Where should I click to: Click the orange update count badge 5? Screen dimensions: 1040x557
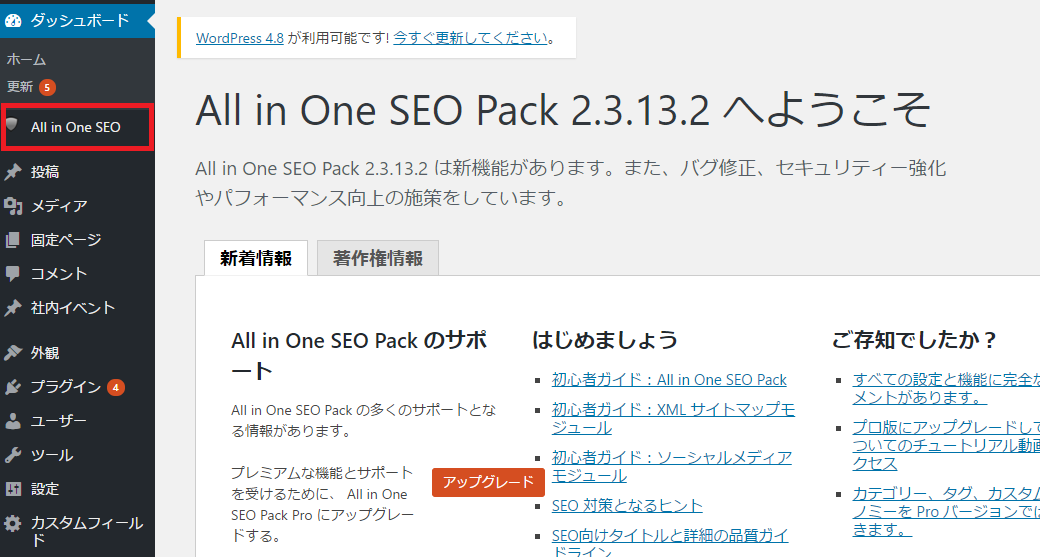click(x=47, y=88)
